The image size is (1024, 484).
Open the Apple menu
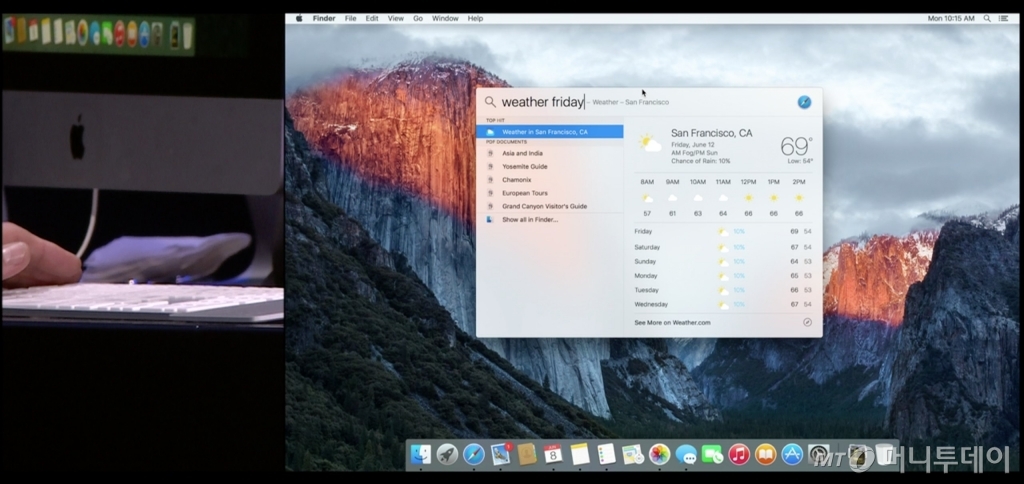pos(298,18)
